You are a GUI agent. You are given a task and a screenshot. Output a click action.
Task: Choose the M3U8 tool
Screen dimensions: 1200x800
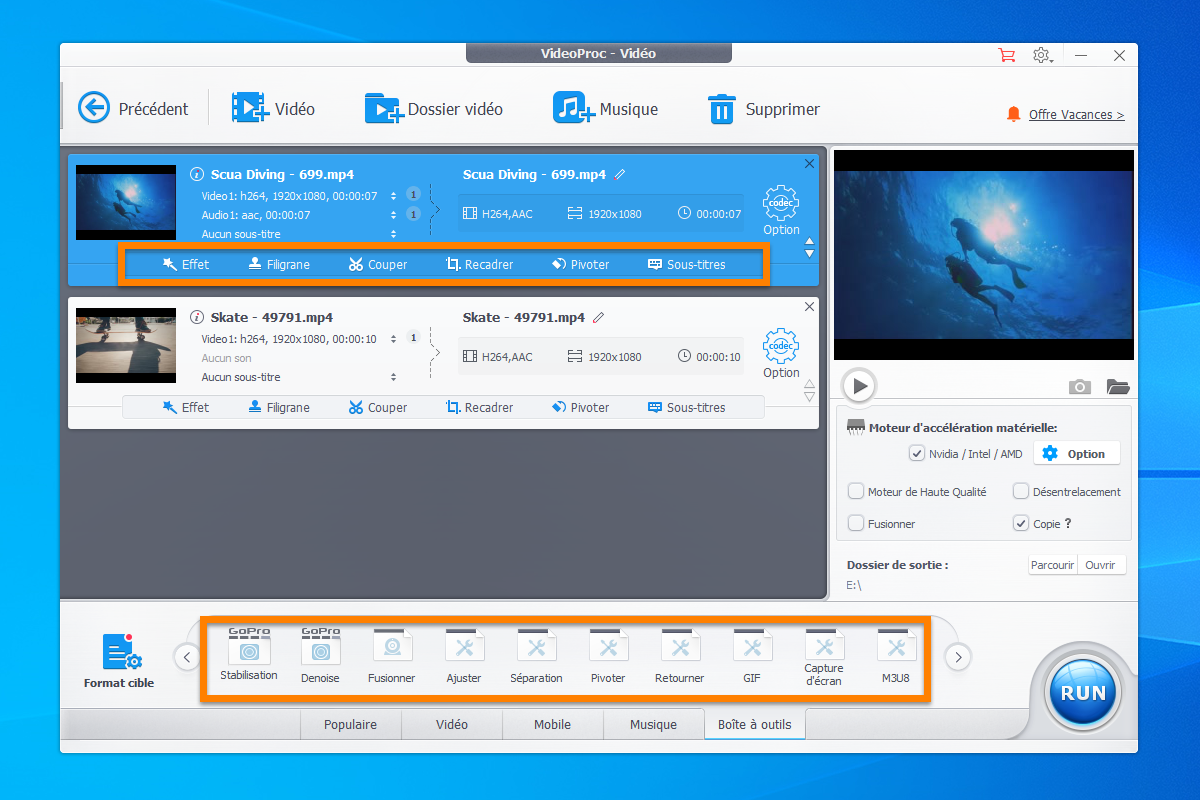click(x=896, y=656)
